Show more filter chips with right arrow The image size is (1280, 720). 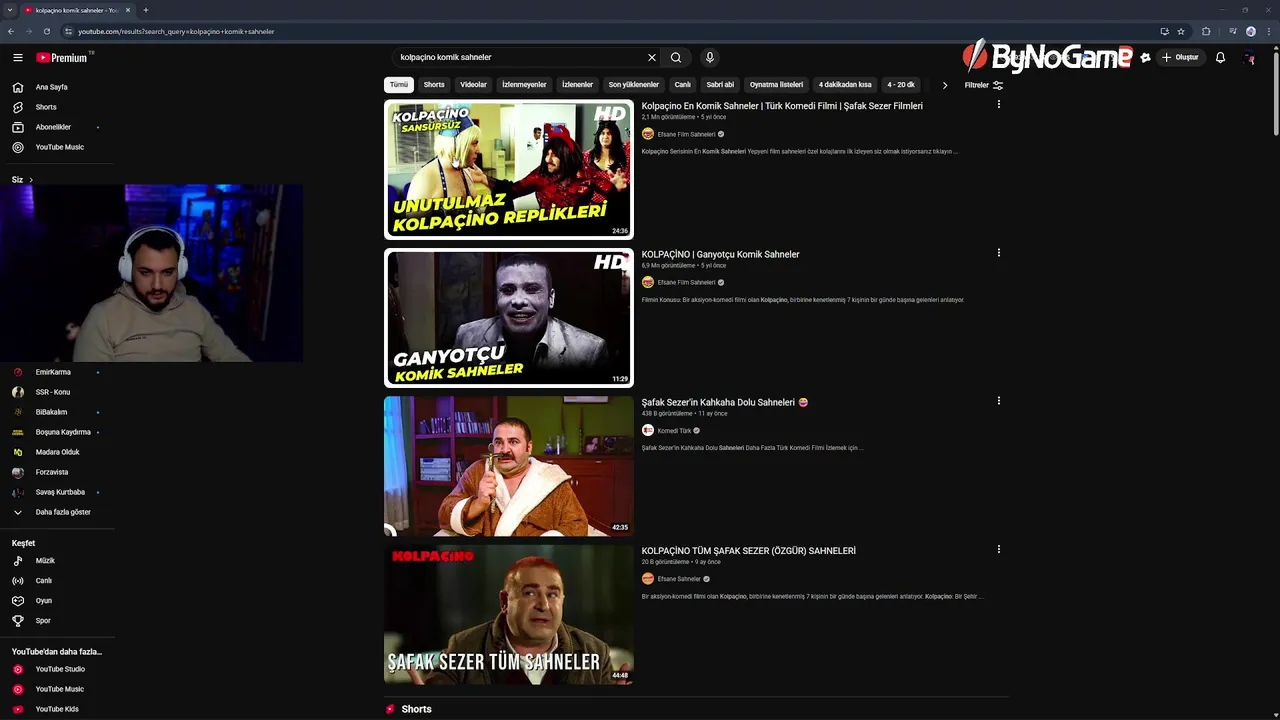(945, 85)
